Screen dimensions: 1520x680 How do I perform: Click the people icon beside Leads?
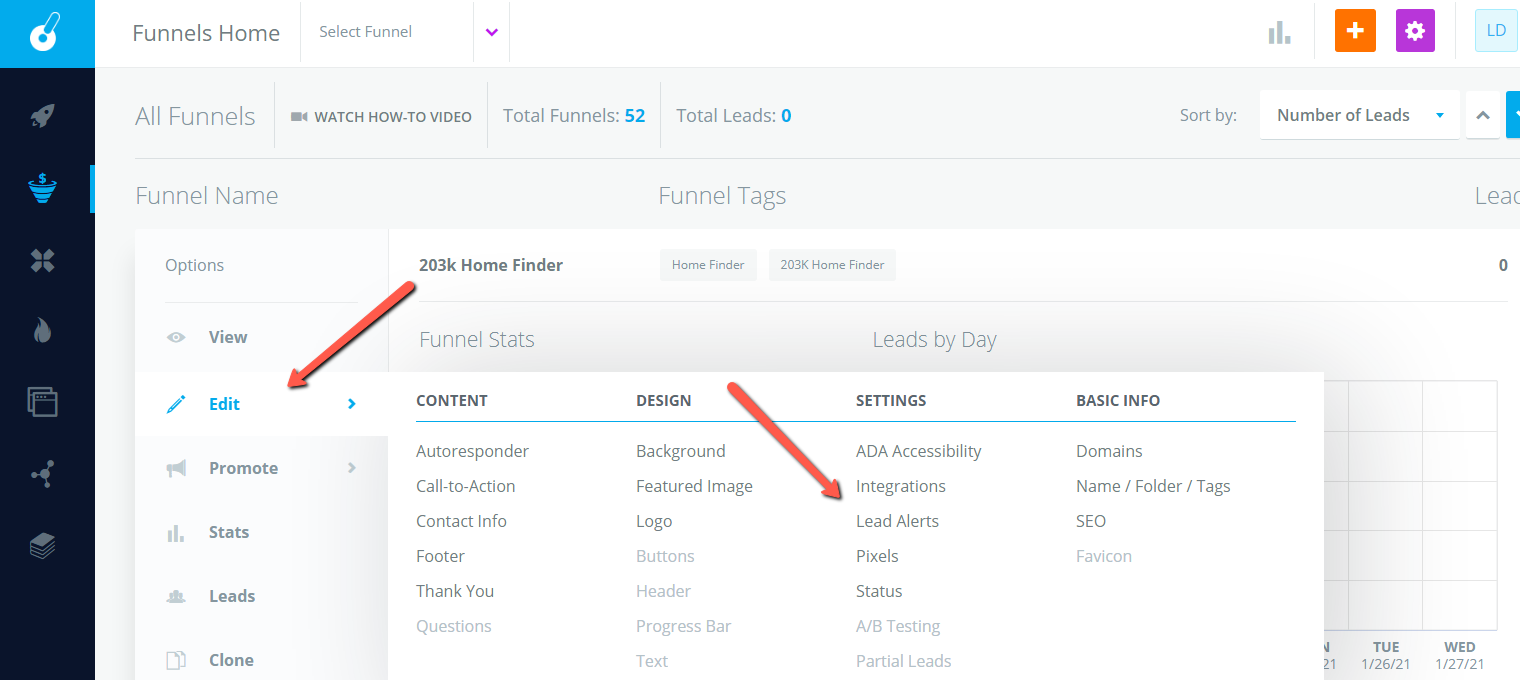pyautogui.click(x=176, y=596)
